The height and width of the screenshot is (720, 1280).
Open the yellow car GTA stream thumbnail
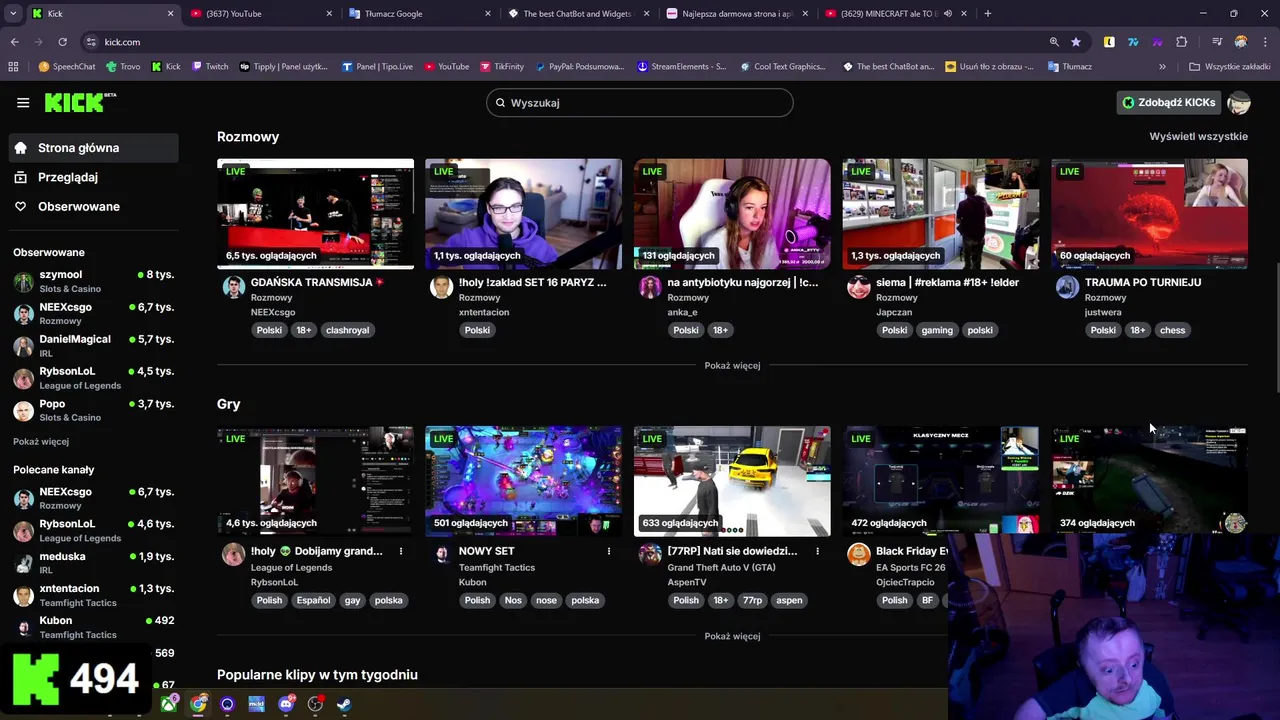click(x=732, y=481)
